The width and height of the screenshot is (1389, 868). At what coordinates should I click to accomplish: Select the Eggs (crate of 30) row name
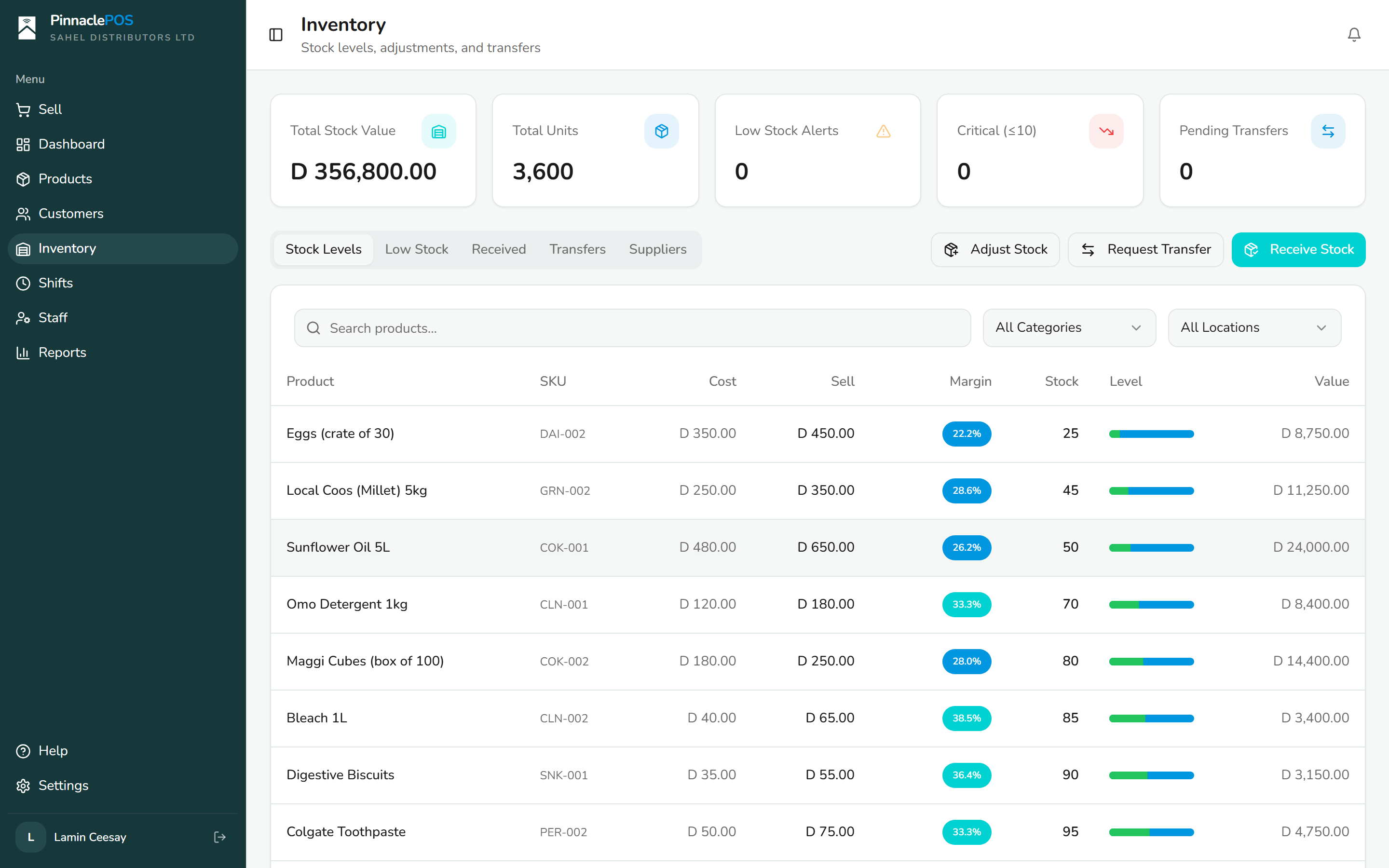(340, 434)
